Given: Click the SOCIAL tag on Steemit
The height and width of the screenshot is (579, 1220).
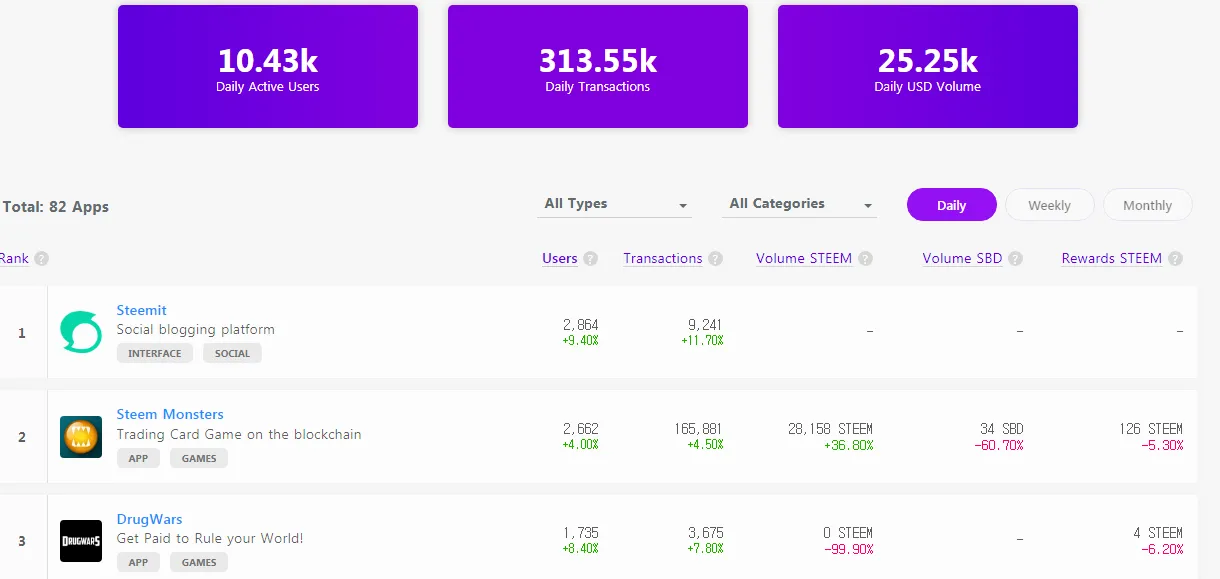Looking at the screenshot, I should [x=232, y=353].
